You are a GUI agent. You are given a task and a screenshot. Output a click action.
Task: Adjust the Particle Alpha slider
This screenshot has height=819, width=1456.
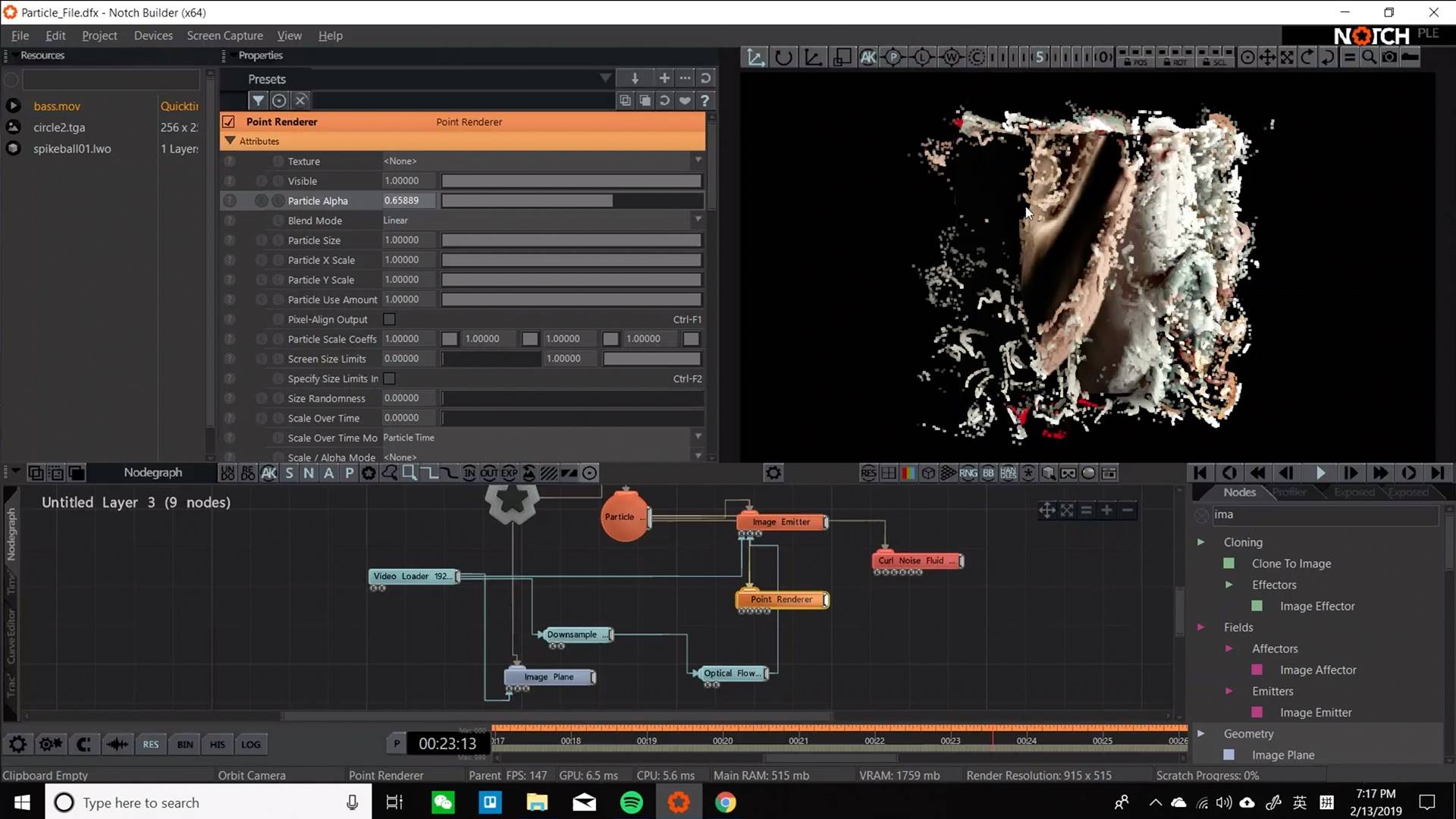click(x=573, y=201)
